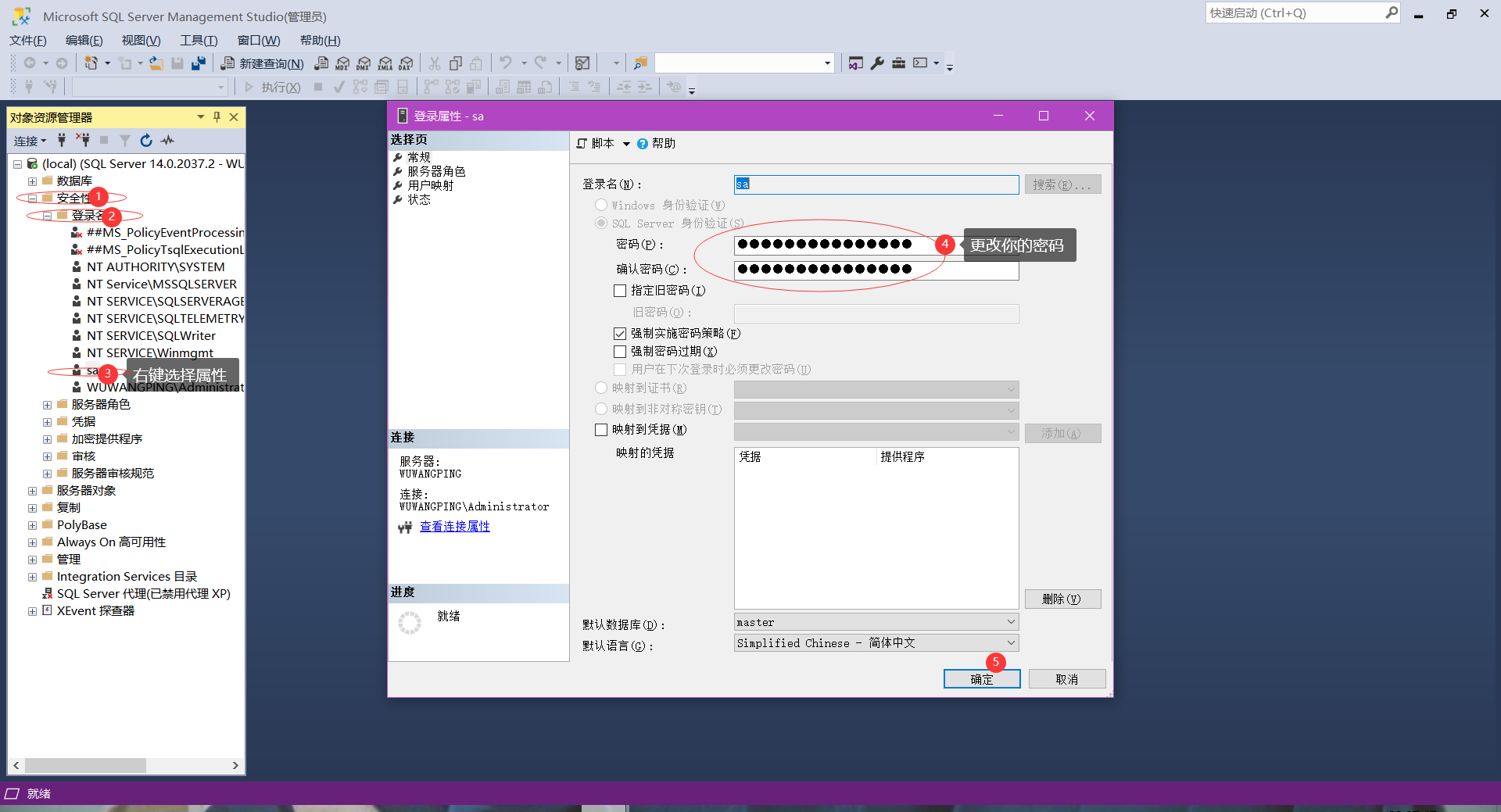The height and width of the screenshot is (812, 1501).
Task: Open Activity Monitor from Object Explorer toolbar
Action: (167, 141)
